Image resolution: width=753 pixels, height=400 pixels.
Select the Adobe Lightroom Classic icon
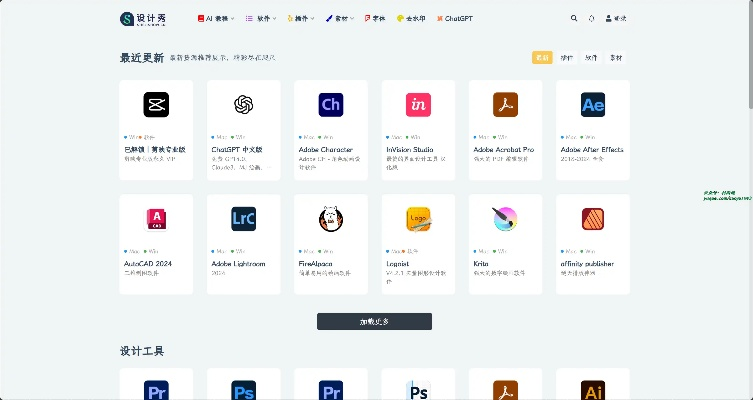pos(243,219)
